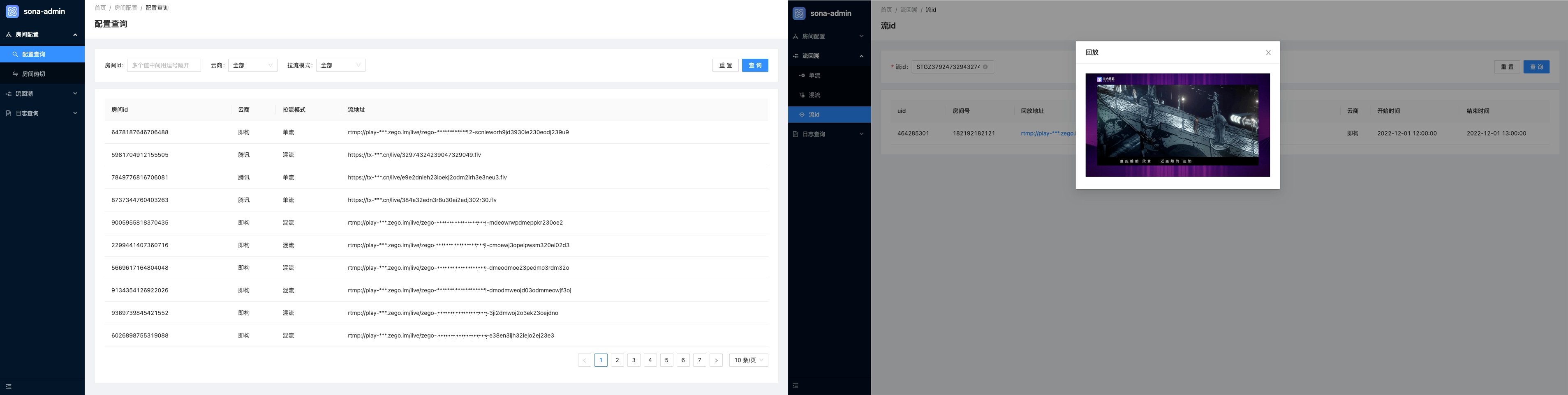Expand the 日志查询 menu in left sidebar

[75, 114]
